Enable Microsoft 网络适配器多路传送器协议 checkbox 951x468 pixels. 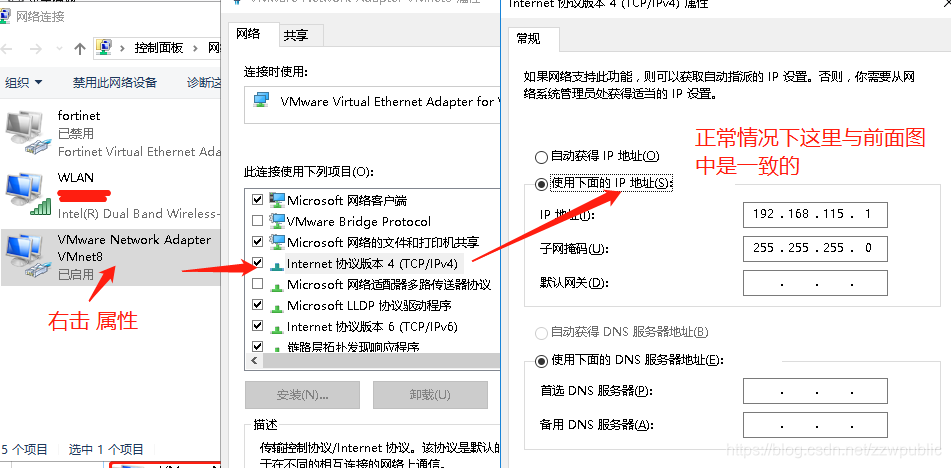pyautogui.click(x=257, y=284)
